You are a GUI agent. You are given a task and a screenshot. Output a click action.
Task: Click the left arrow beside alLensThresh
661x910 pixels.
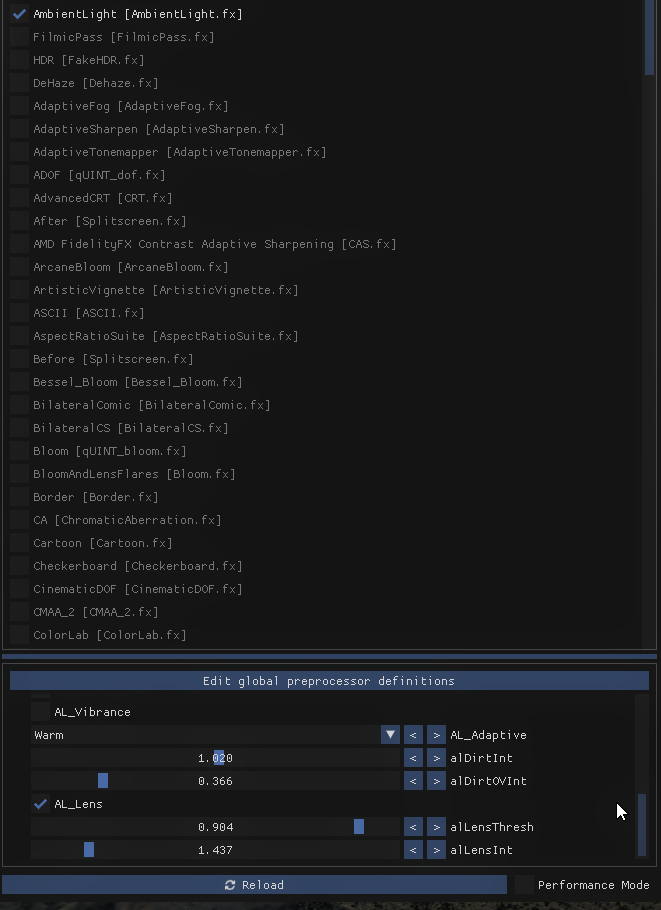[413, 827]
